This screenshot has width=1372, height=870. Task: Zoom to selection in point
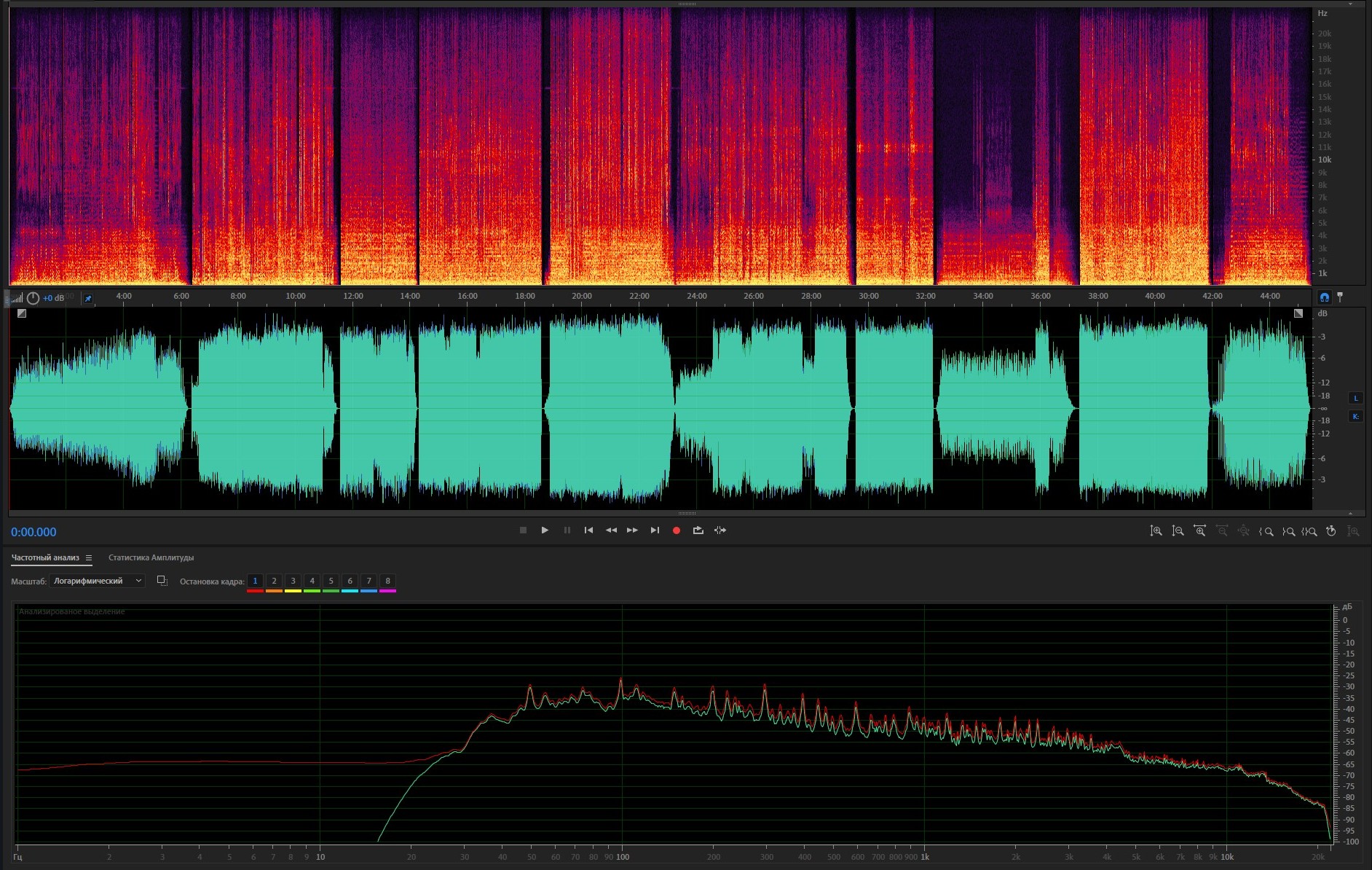point(1266,531)
